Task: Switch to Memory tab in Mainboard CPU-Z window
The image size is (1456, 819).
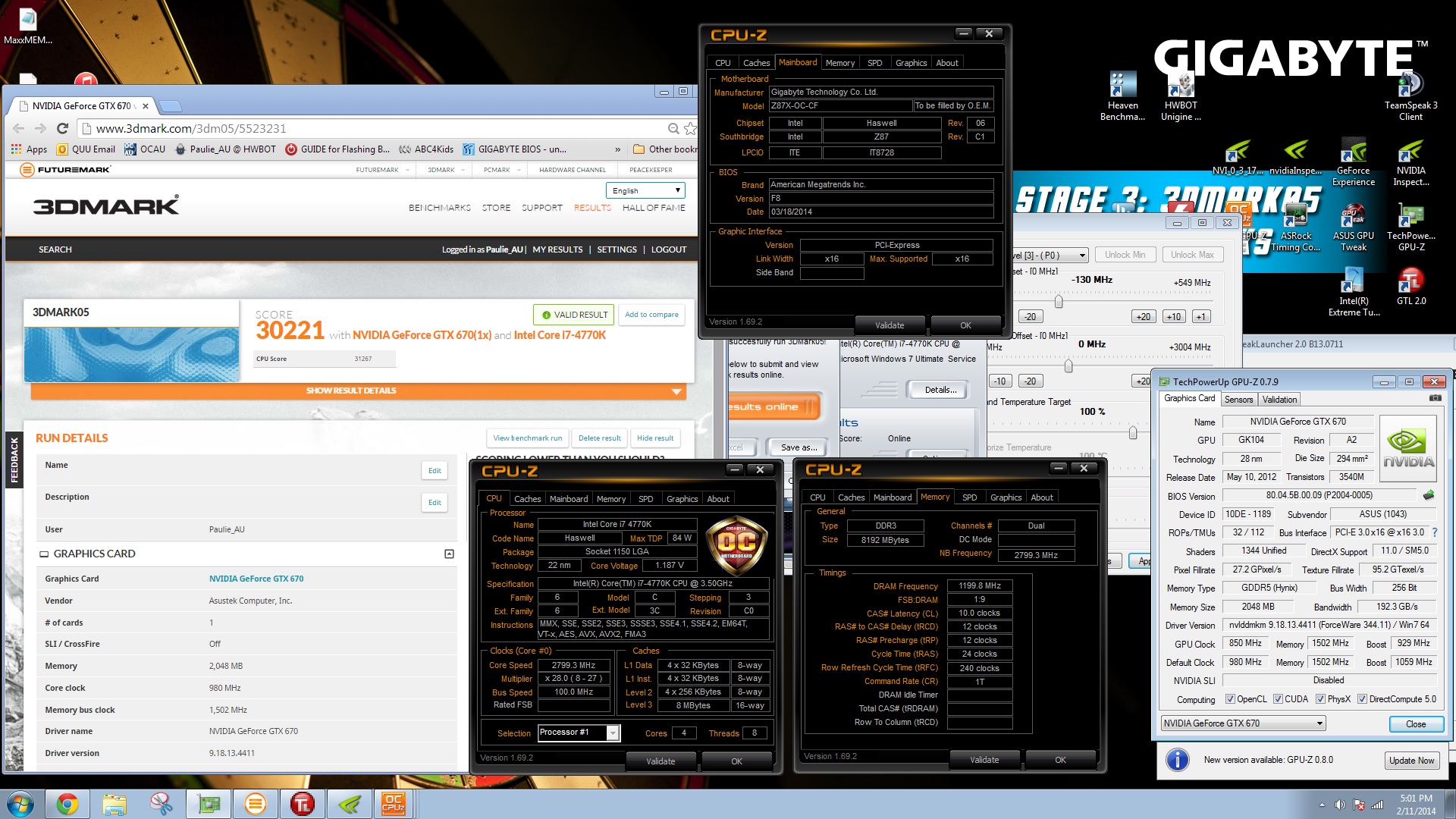Action: 839,63
